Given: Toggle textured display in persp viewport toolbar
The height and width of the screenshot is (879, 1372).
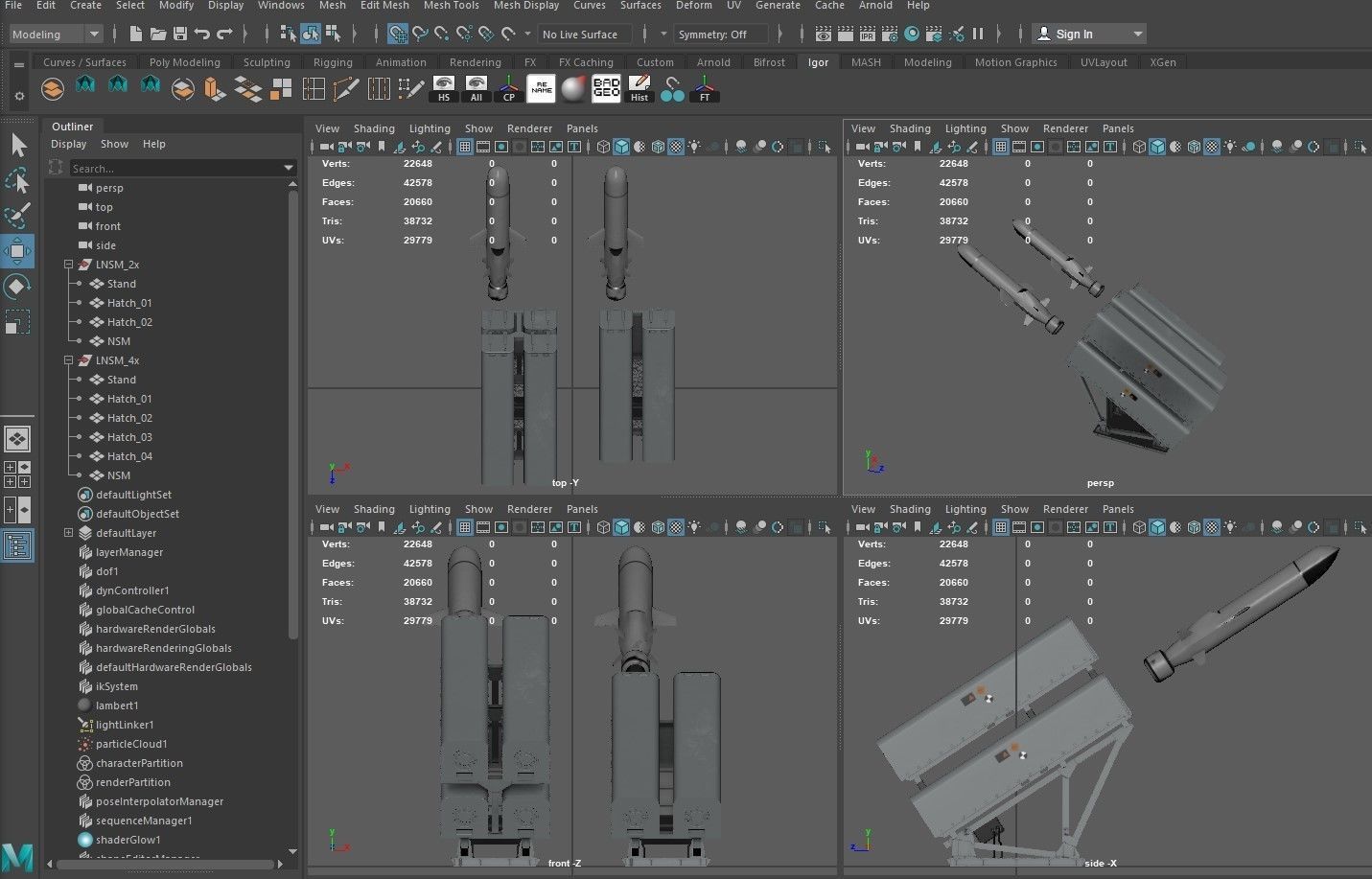Looking at the screenshot, I should (x=1212, y=147).
